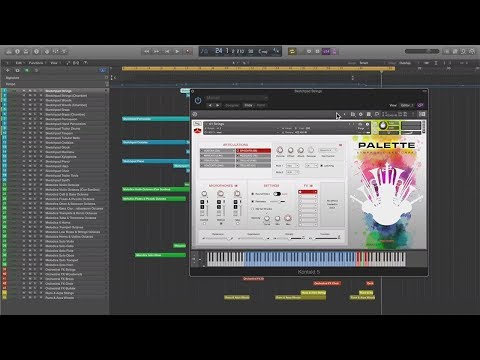This screenshot has height=360, width=480.
Task: Open the Manual preset dropdown in plugin header
Action: tap(236, 98)
